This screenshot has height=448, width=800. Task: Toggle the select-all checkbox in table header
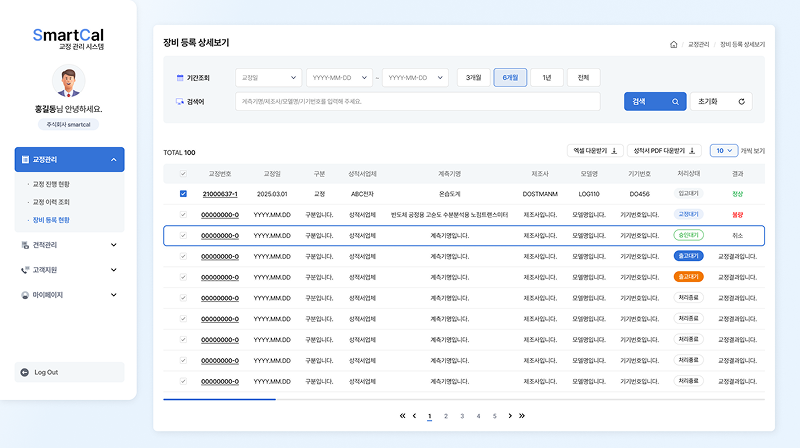[183, 173]
